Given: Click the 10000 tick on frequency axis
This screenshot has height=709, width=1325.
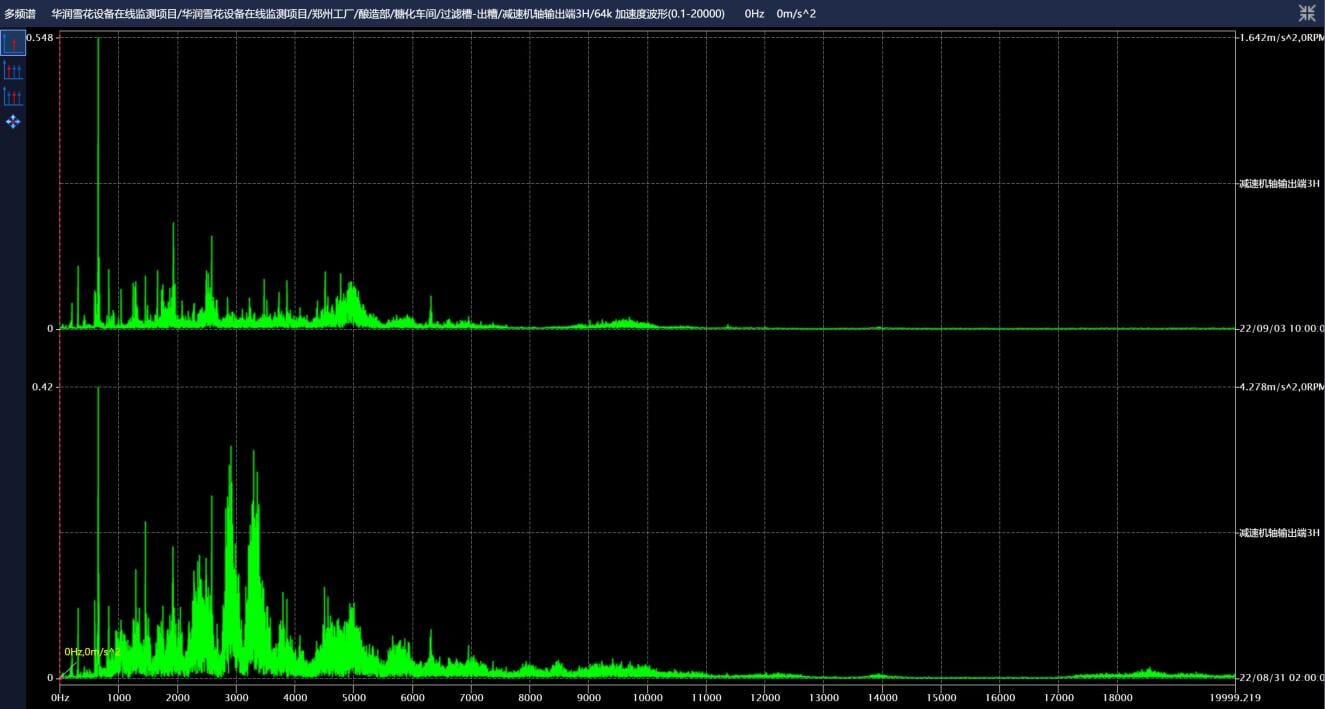Looking at the screenshot, I should click(x=647, y=697).
